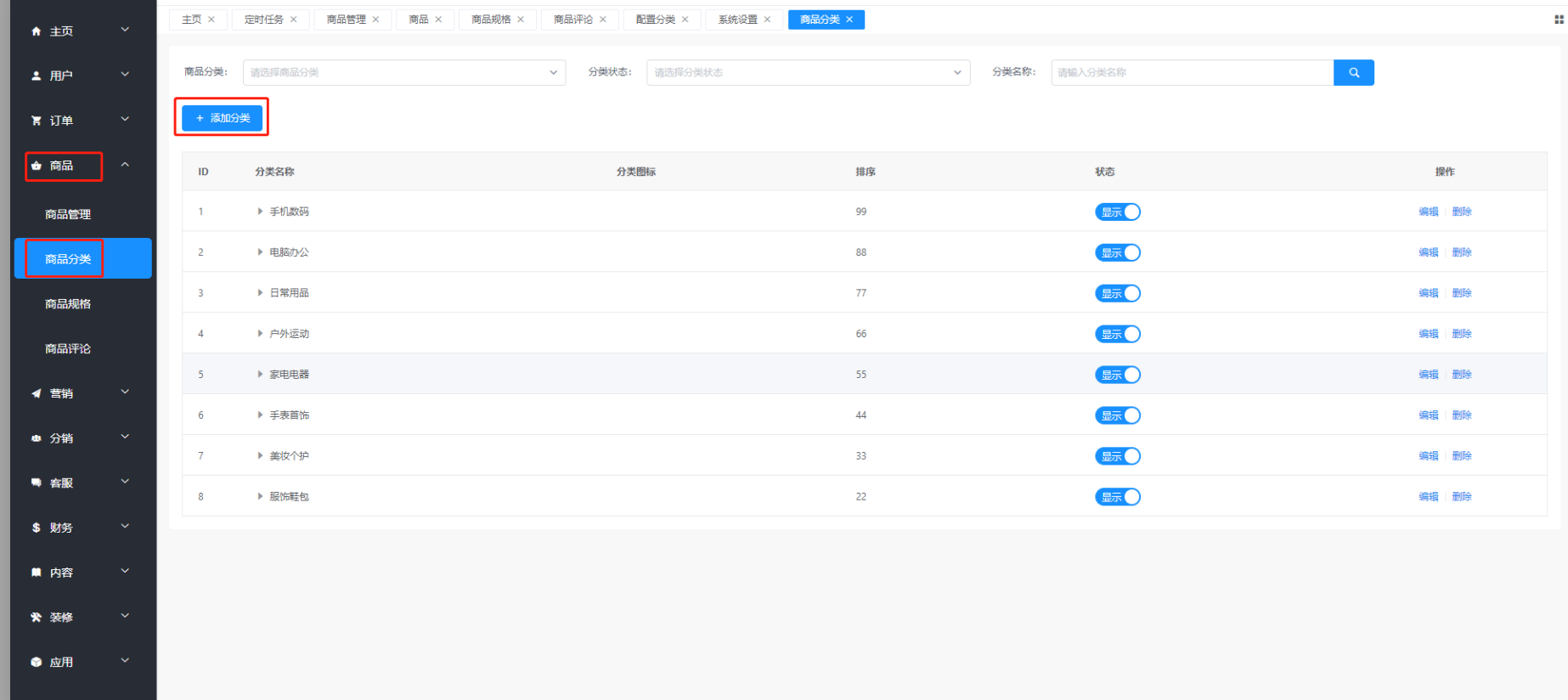1568x700 pixels.
Task: Click 删除 link for 日常用品
Action: pos(1461,293)
